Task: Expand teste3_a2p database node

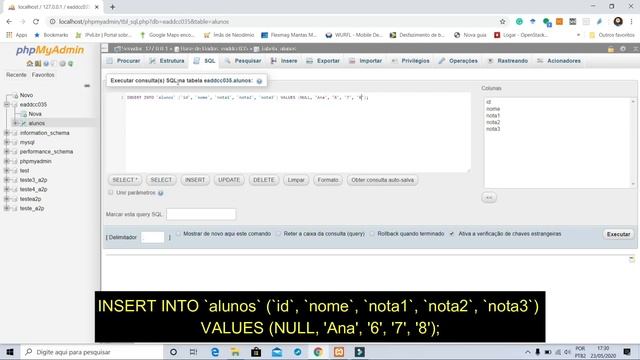Action: tap(7, 180)
